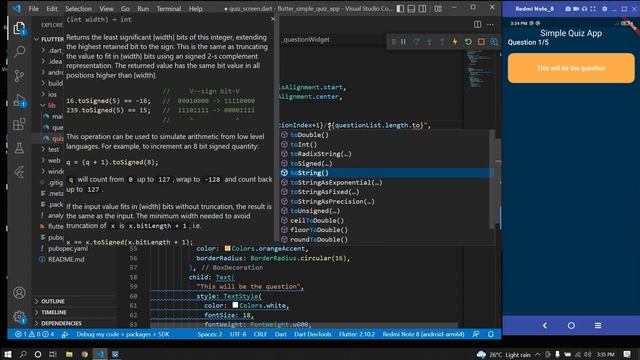Open editor More Actions ellipsis

pos(491,24)
